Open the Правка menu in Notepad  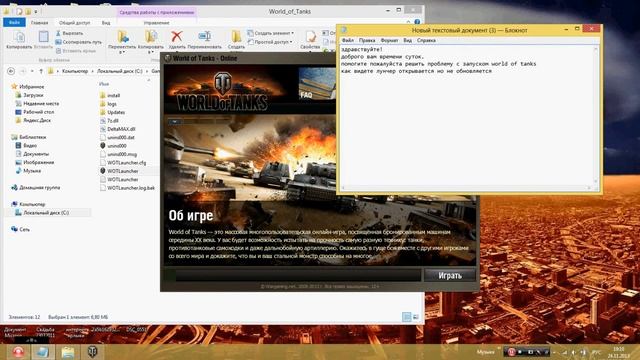367,40
